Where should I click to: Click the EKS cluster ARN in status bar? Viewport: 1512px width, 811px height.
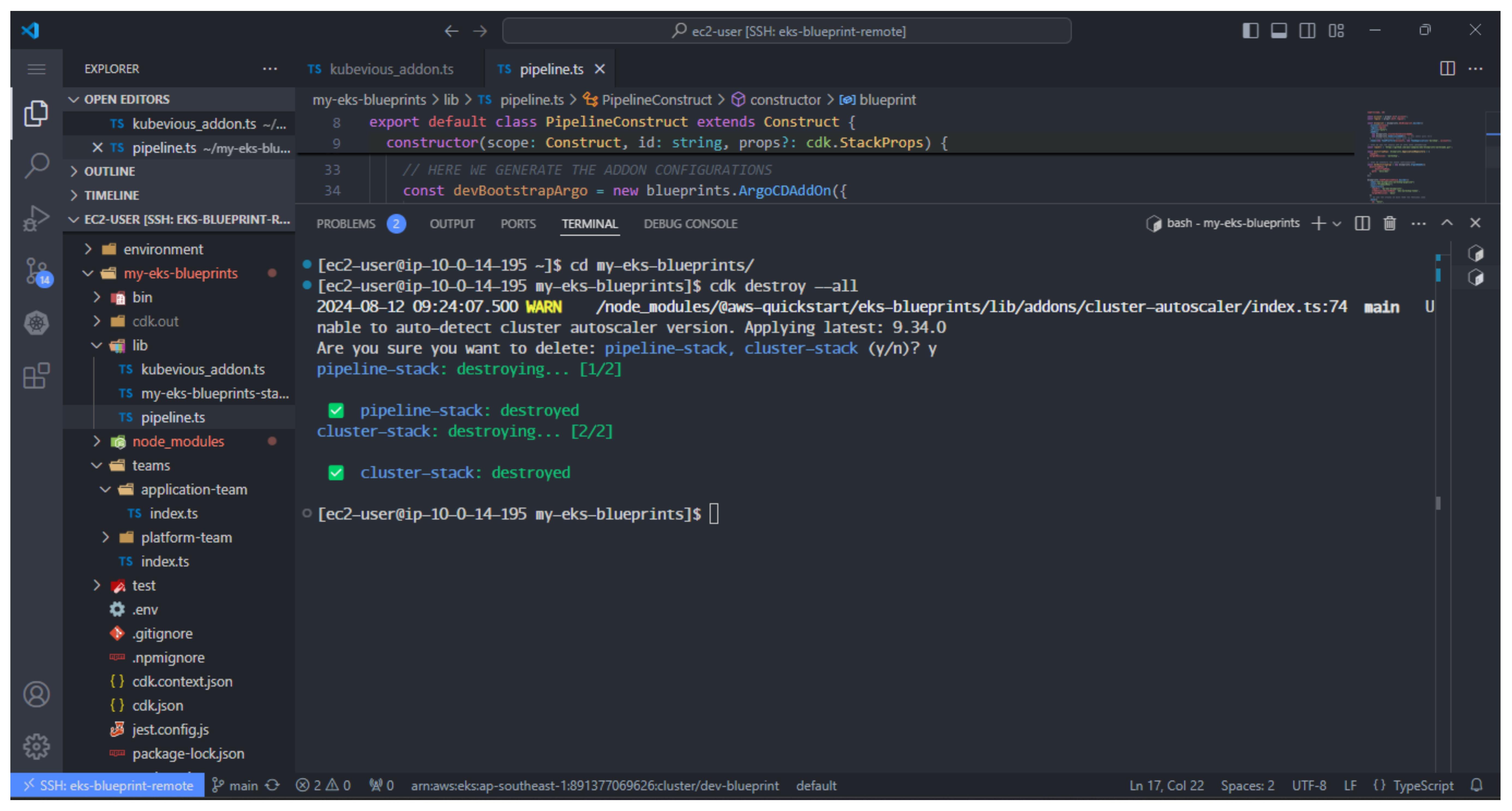click(595, 786)
